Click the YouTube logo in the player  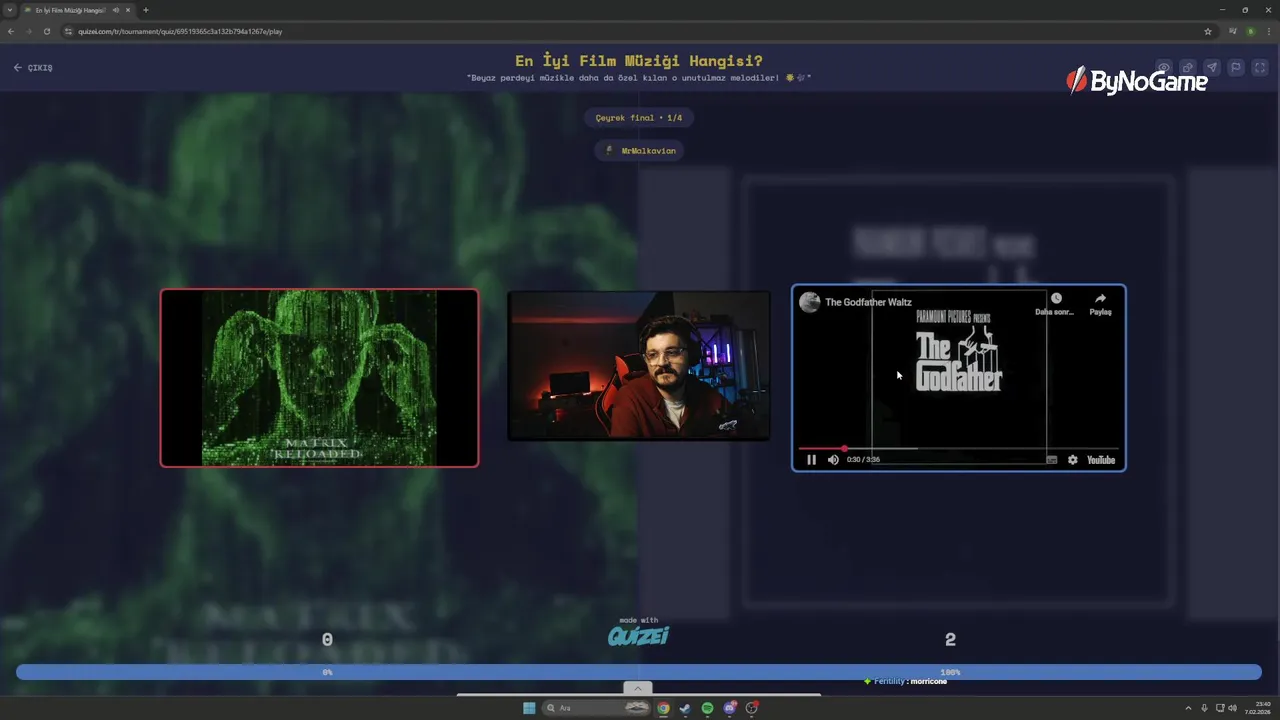1101,460
